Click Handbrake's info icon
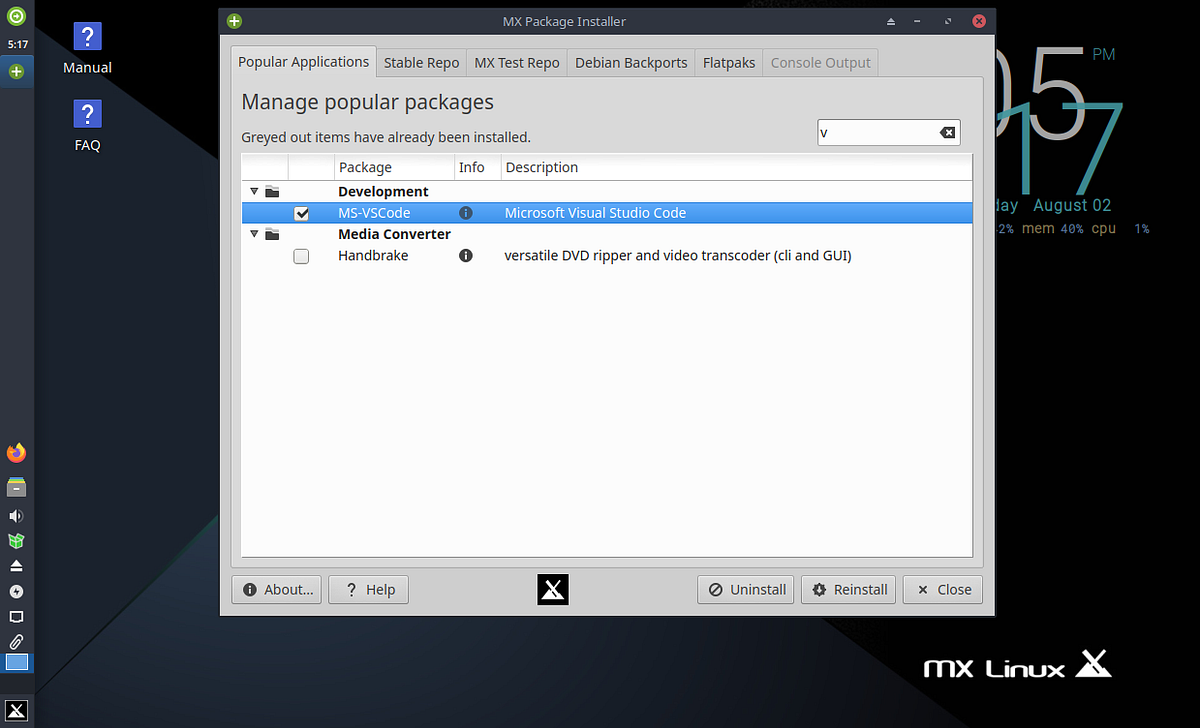 point(465,256)
